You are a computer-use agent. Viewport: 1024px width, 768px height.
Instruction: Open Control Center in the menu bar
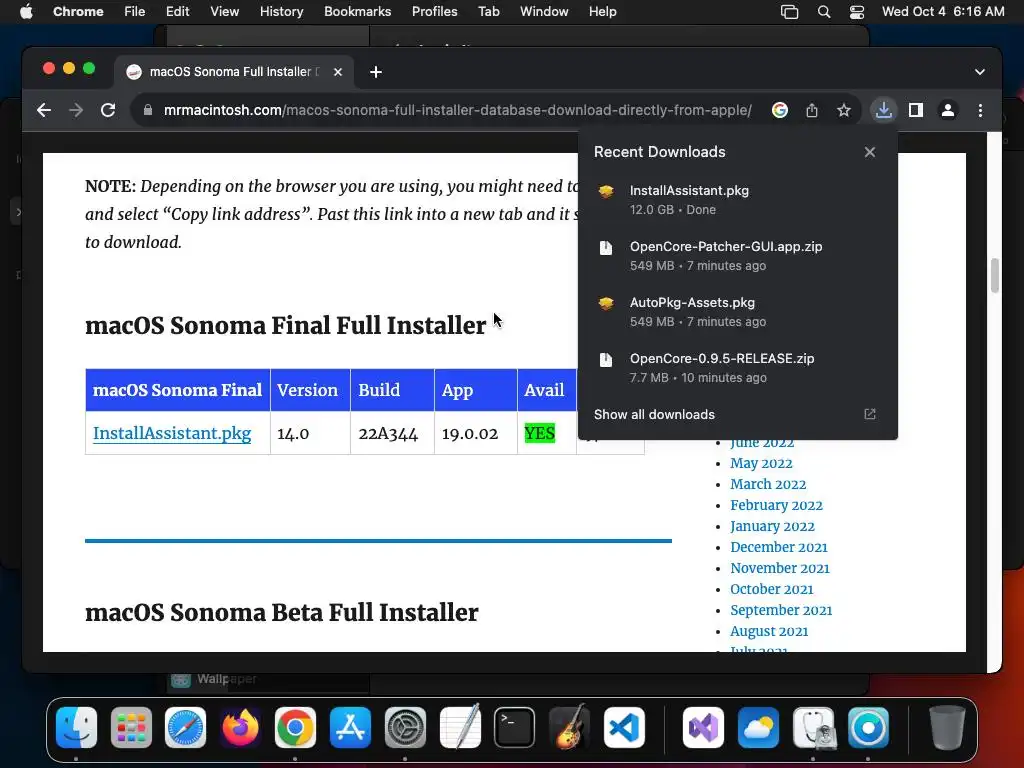tap(857, 12)
